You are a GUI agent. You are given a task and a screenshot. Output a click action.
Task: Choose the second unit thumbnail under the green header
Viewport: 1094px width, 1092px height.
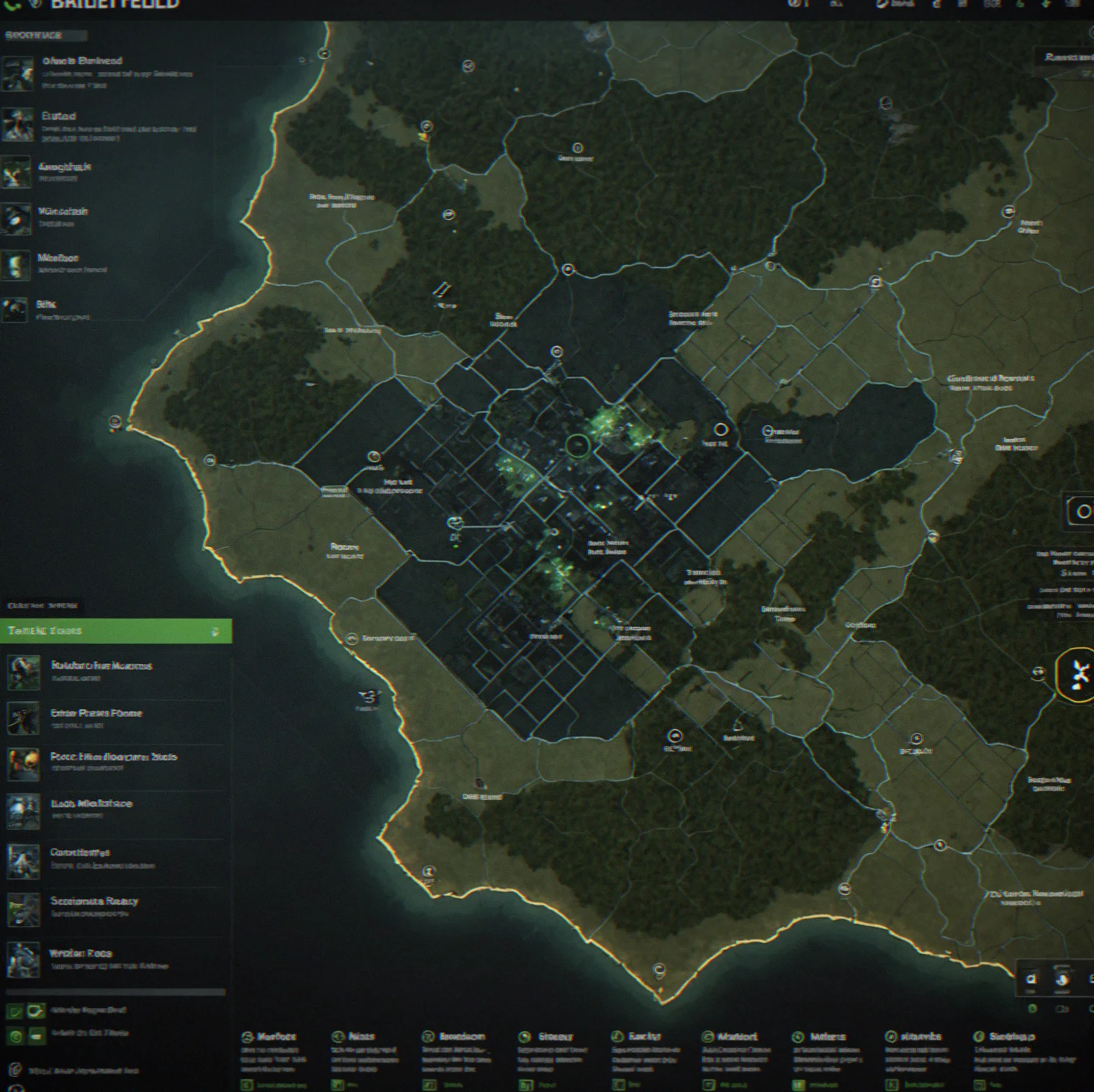[24, 718]
